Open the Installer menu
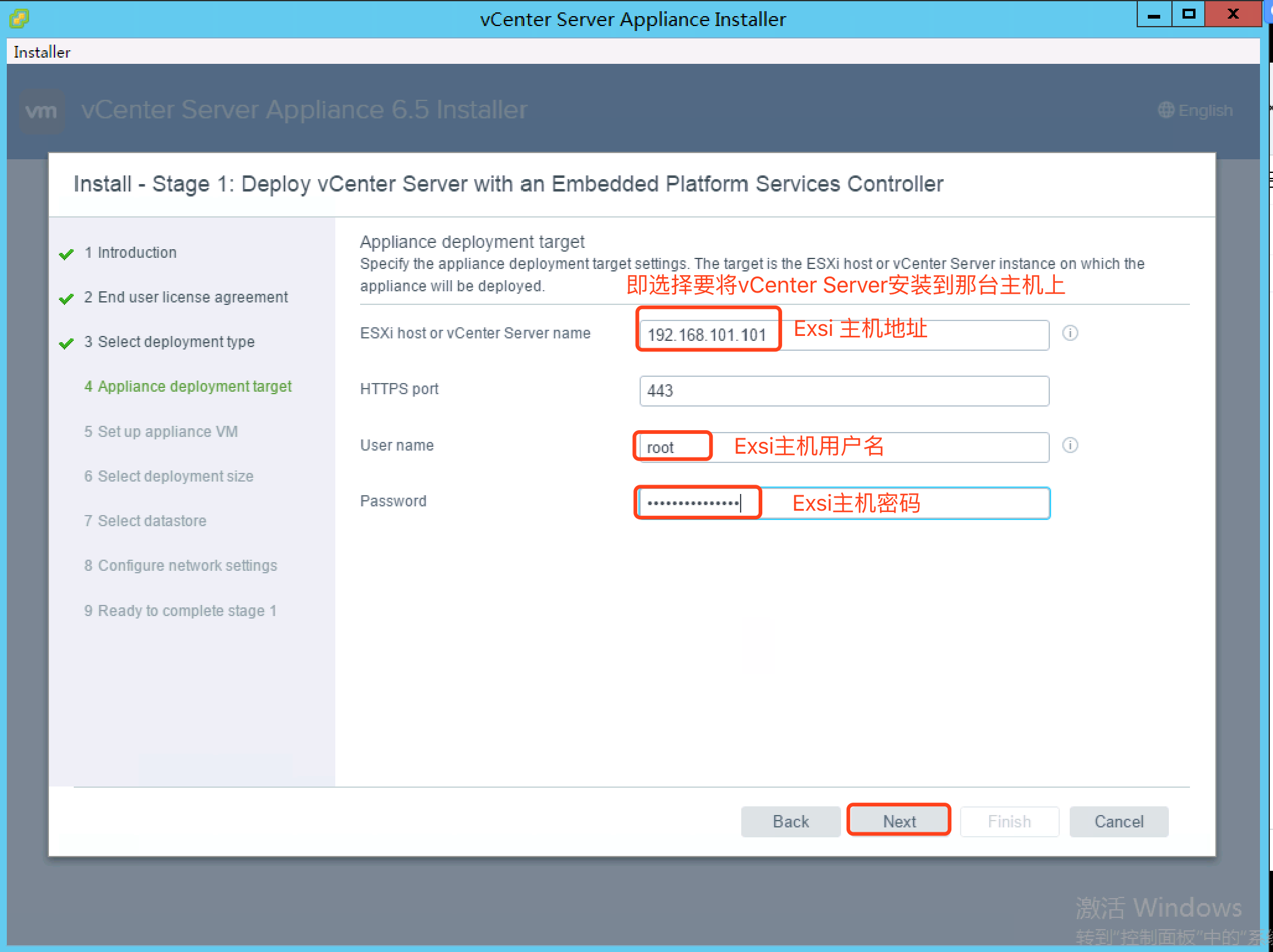The image size is (1273, 952). [42, 52]
